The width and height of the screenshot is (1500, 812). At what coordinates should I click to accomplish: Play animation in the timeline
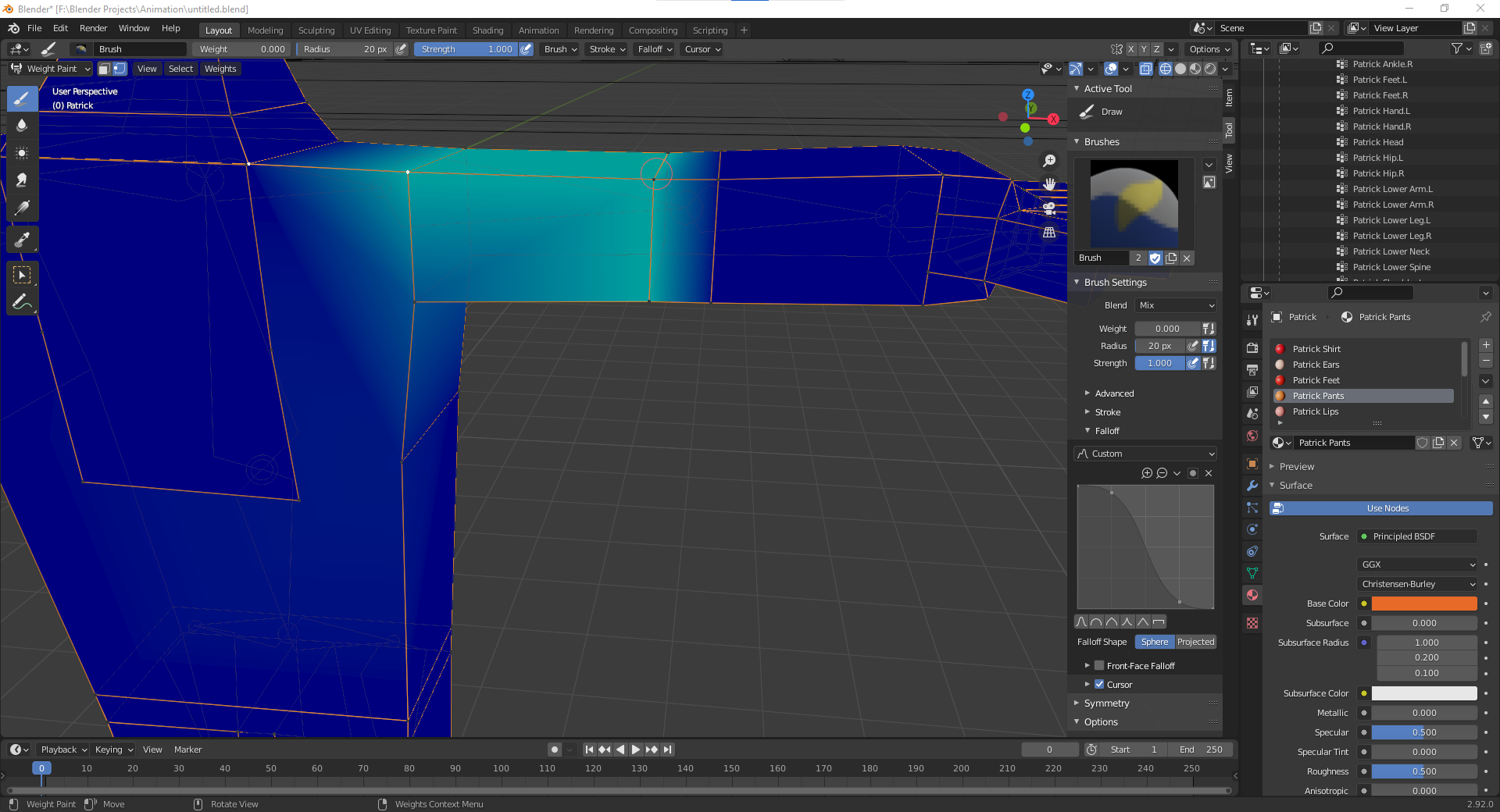pyautogui.click(x=636, y=750)
